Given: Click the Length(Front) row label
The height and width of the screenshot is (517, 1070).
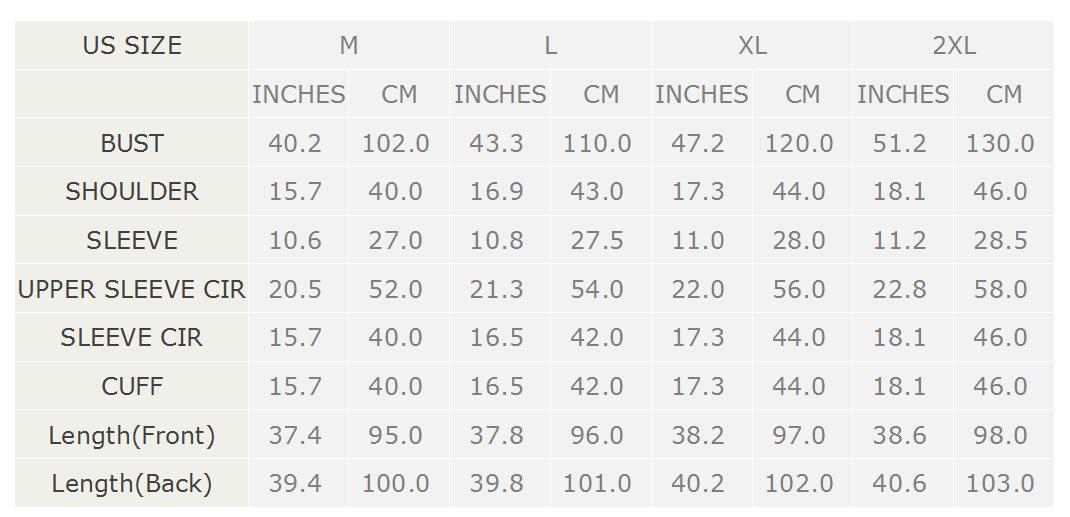Looking at the screenshot, I should coord(132,435).
